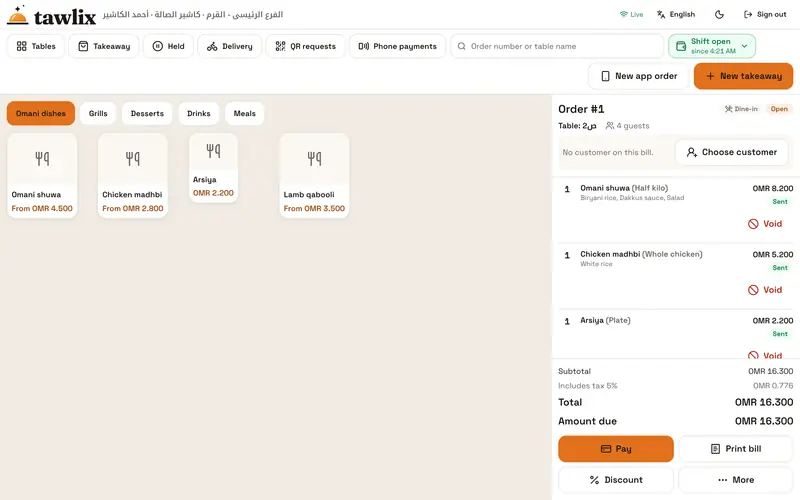
Task: Select the Omani dishes category
Action: pos(41,113)
